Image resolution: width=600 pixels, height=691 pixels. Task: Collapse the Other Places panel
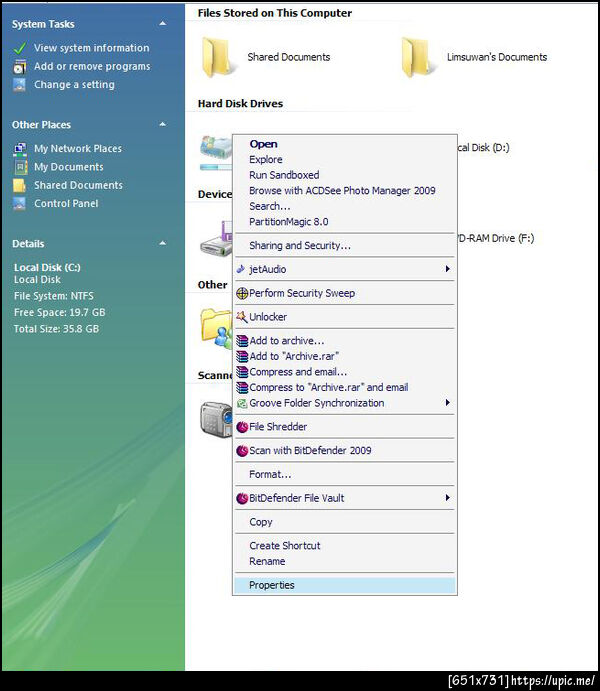[x=163, y=124]
